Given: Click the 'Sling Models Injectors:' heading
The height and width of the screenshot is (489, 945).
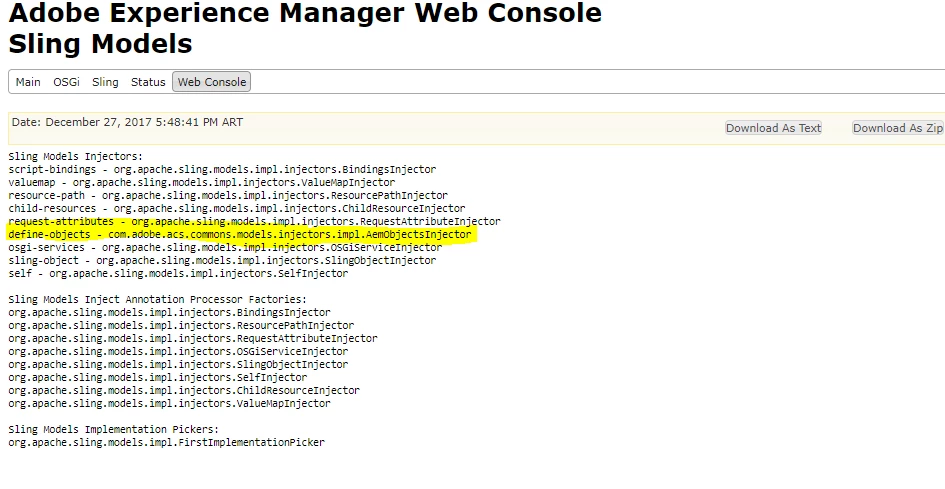Looking at the screenshot, I should click(x=76, y=157).
